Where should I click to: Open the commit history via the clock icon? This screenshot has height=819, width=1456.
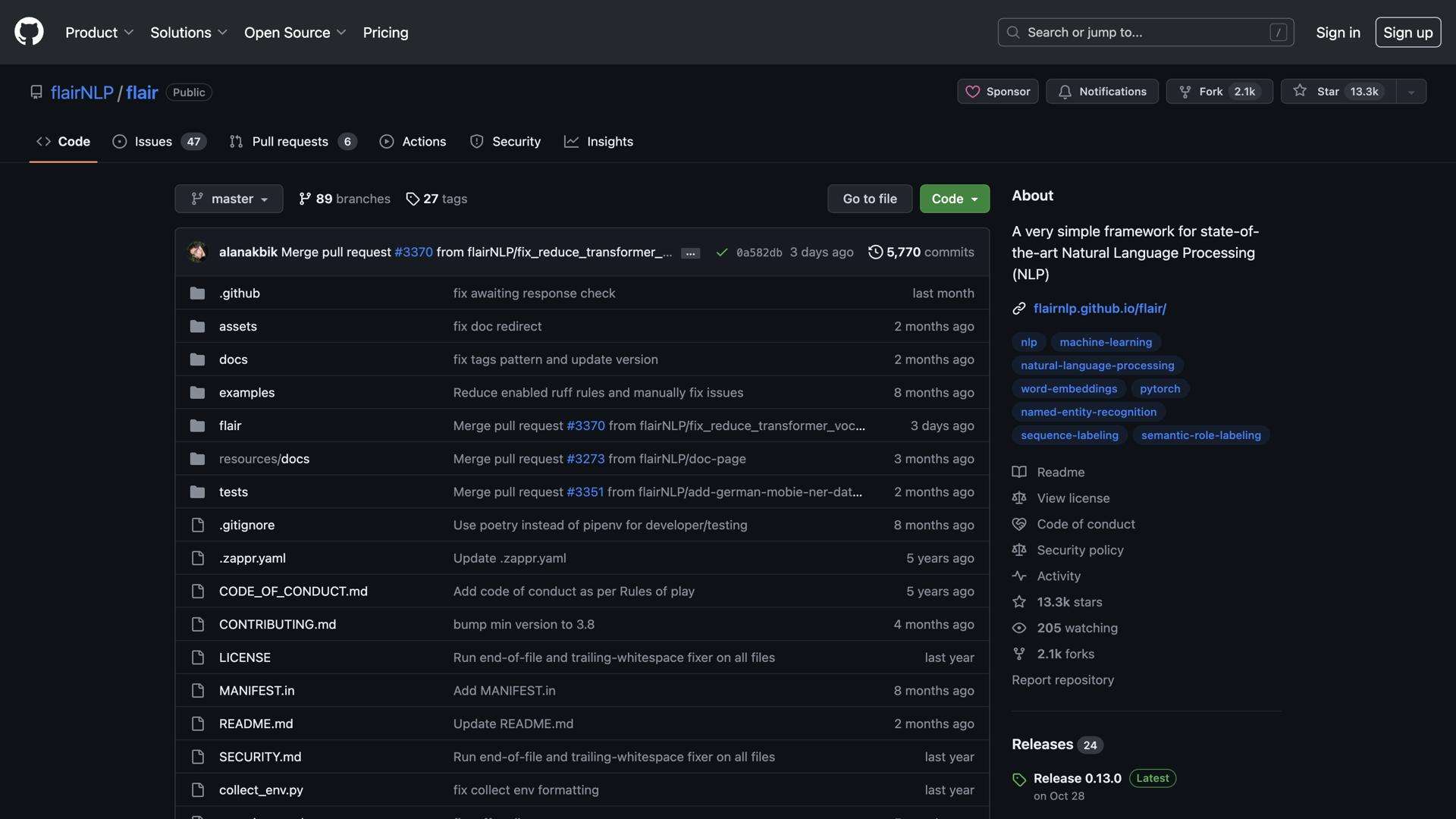pyautogui.click(x=877, y=252)
